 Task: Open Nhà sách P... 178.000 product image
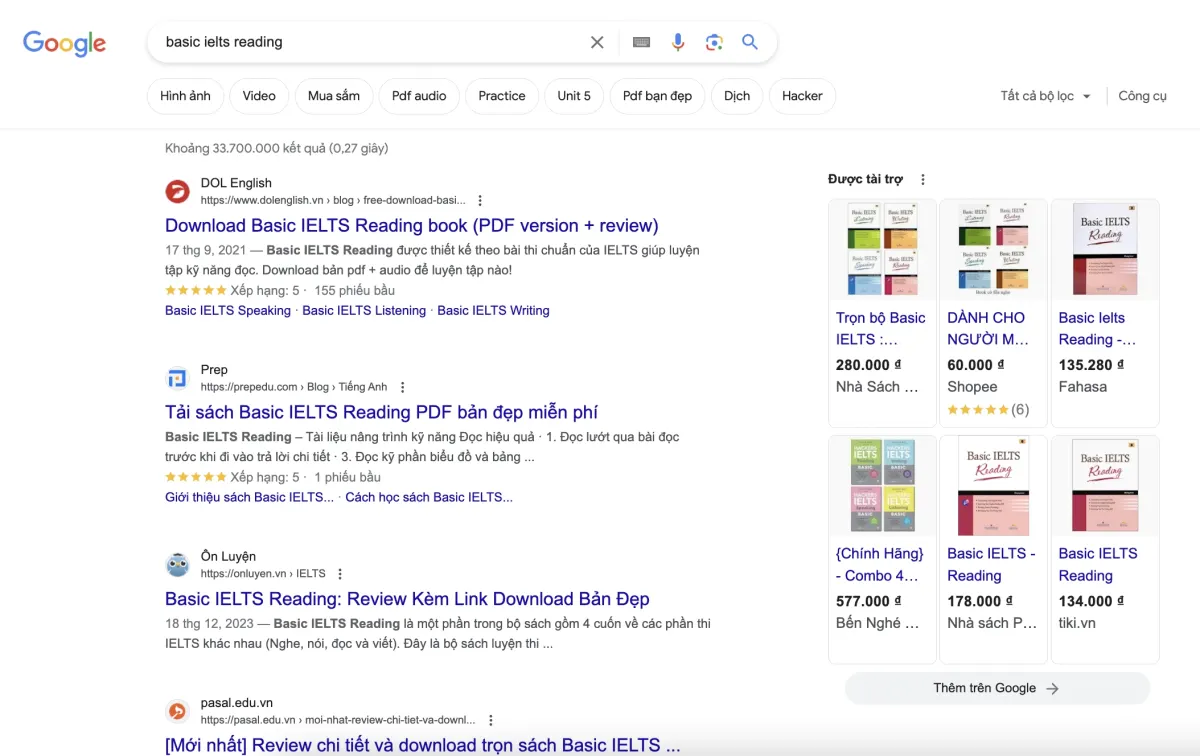(993, 485)
